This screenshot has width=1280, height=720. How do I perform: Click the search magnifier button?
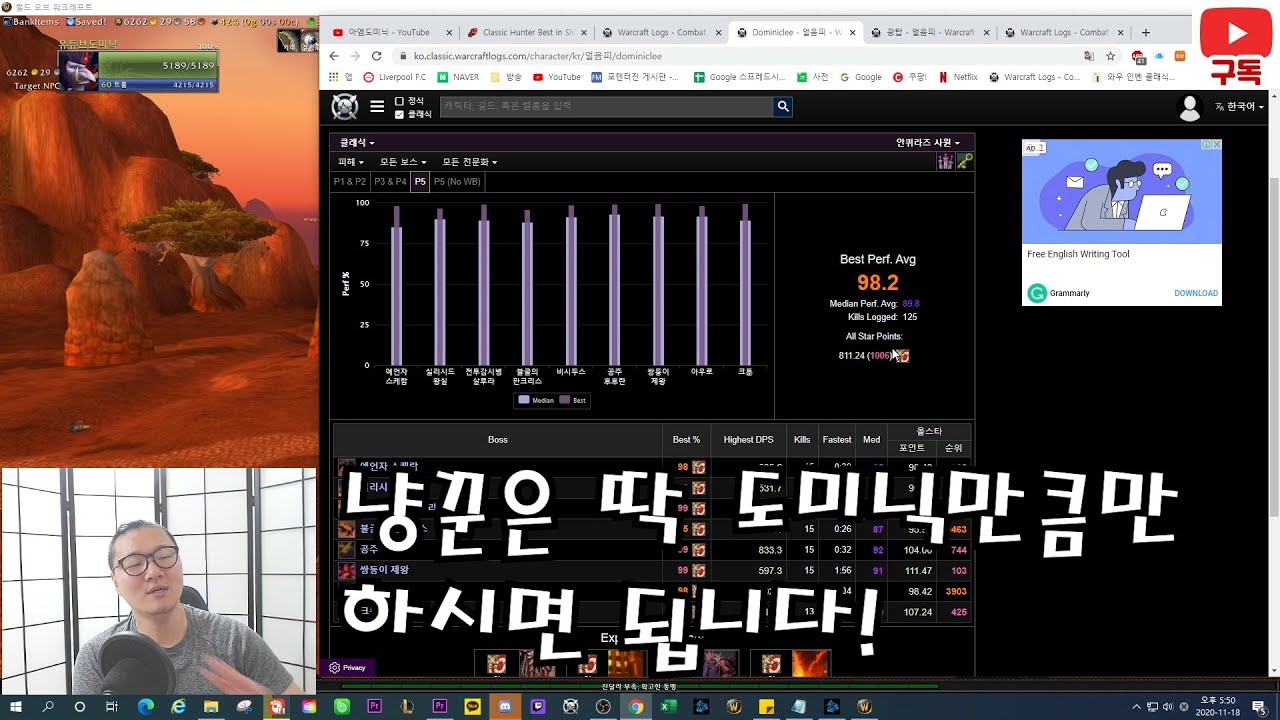pyautogui.click(x=783, y=106)
